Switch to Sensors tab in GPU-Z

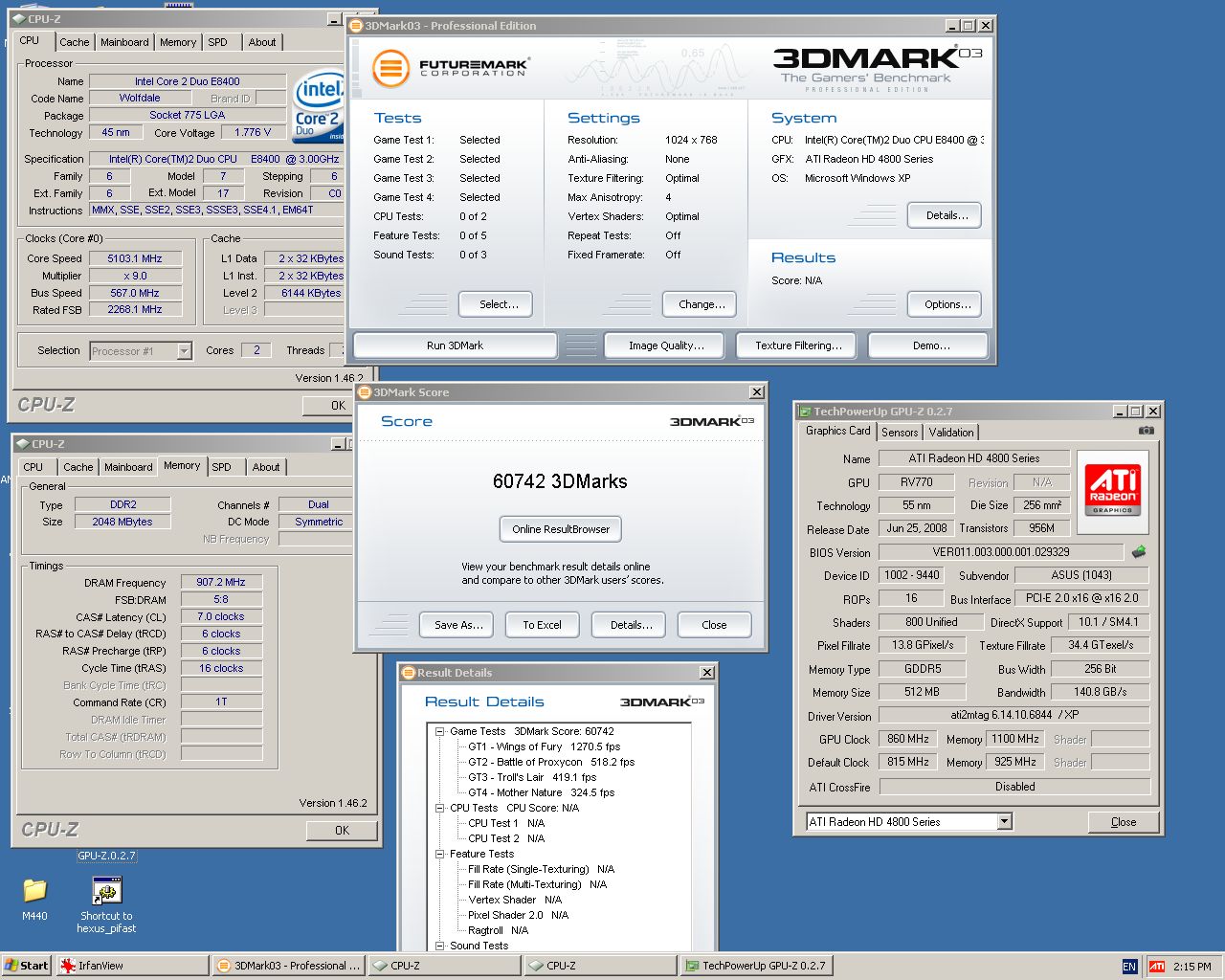(x=900, y=433)
